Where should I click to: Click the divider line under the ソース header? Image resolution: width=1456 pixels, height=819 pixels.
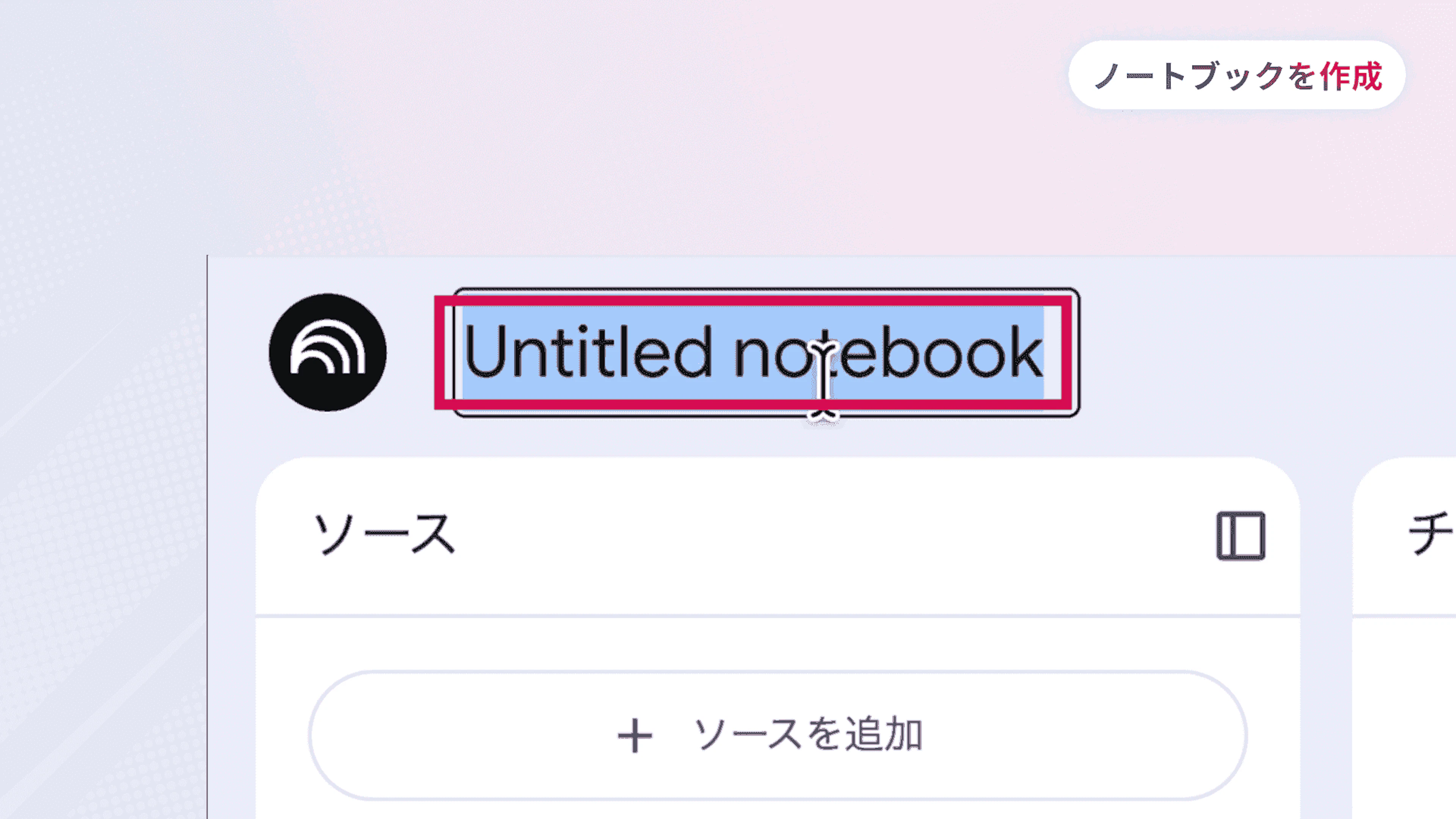point(778,615)
